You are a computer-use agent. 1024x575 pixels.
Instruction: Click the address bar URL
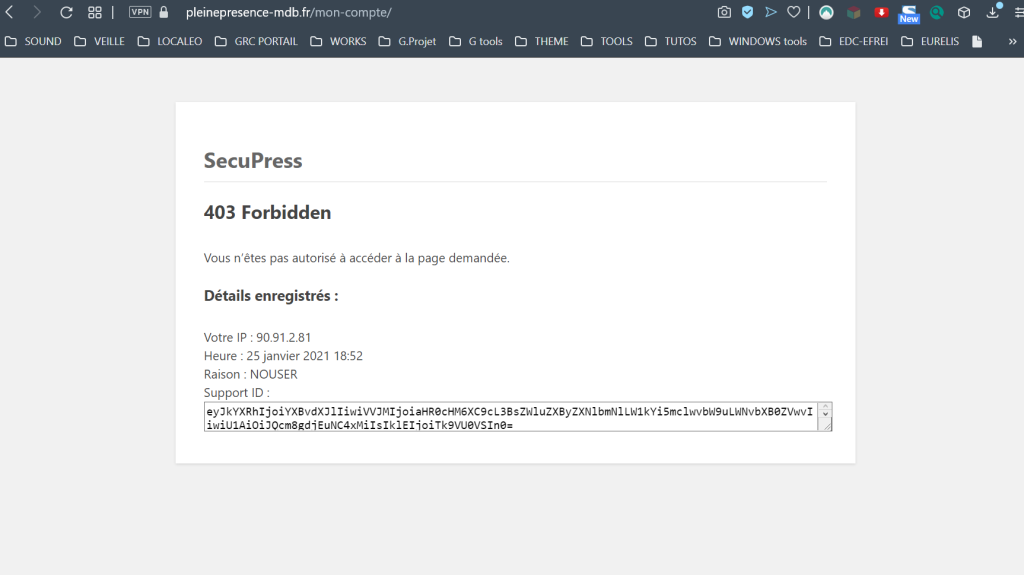tap(289, 12)
